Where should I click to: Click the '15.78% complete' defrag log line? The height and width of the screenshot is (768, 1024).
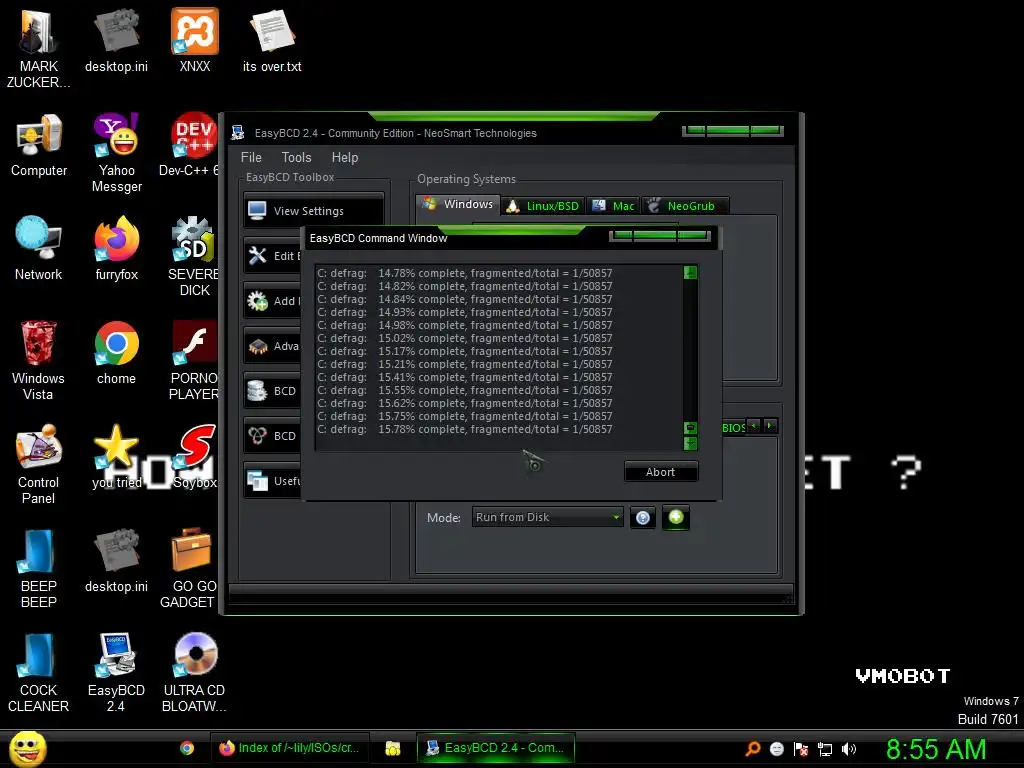click(x=464, y=429)
